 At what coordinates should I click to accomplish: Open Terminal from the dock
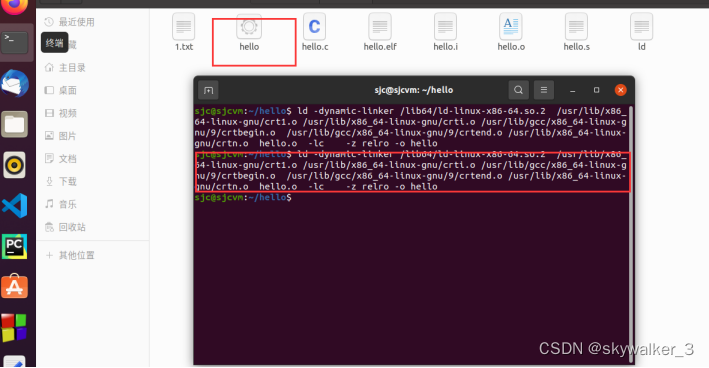tap(15, 42)
